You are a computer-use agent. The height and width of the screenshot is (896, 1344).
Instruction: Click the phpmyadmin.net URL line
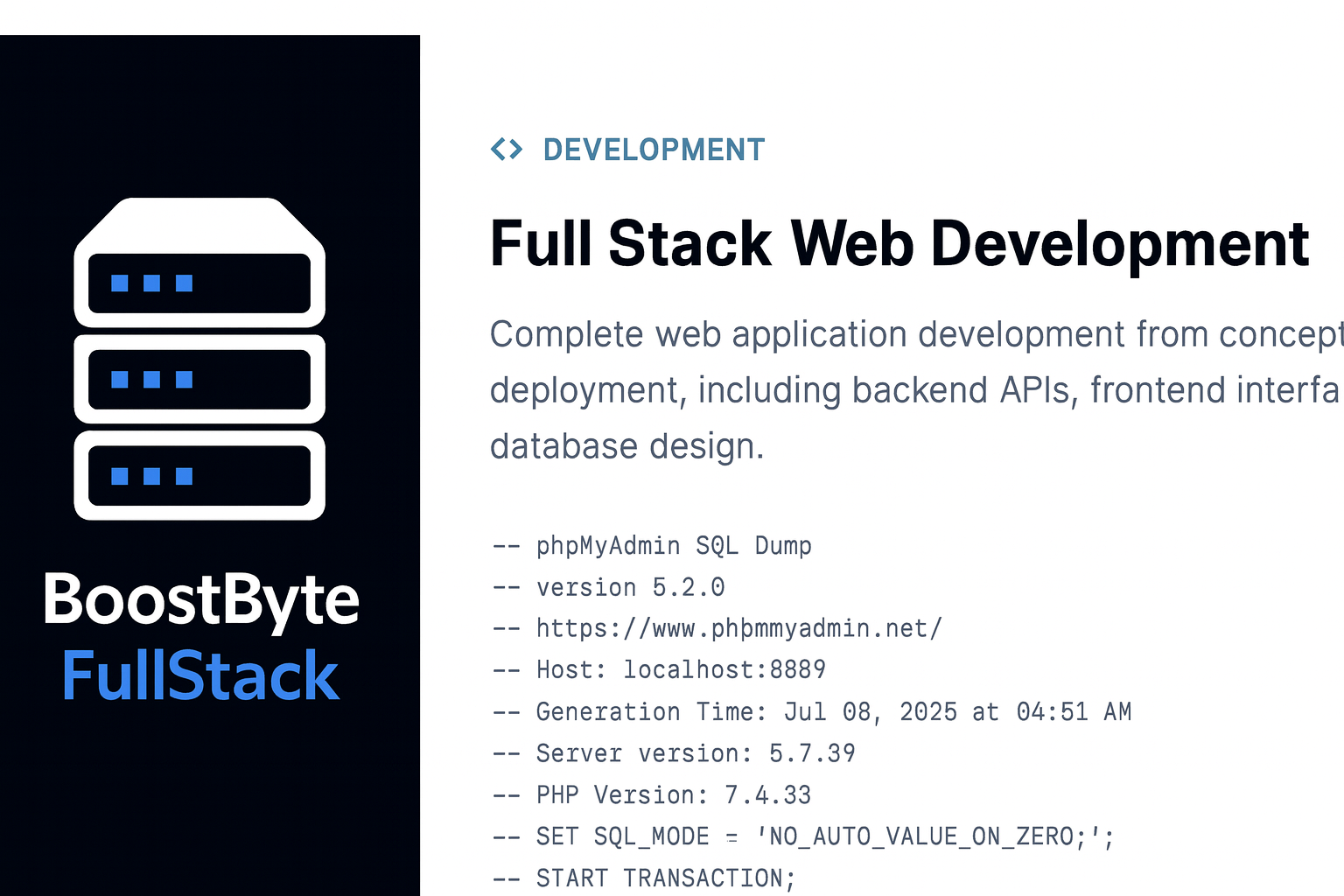coord(717,628)
